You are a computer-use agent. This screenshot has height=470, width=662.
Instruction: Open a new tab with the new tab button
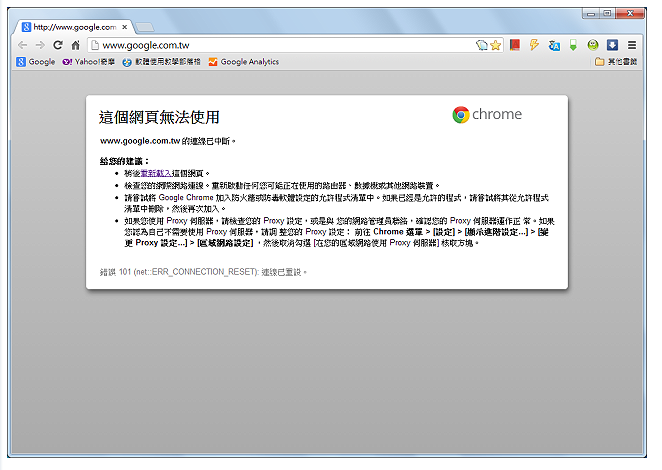145,27
